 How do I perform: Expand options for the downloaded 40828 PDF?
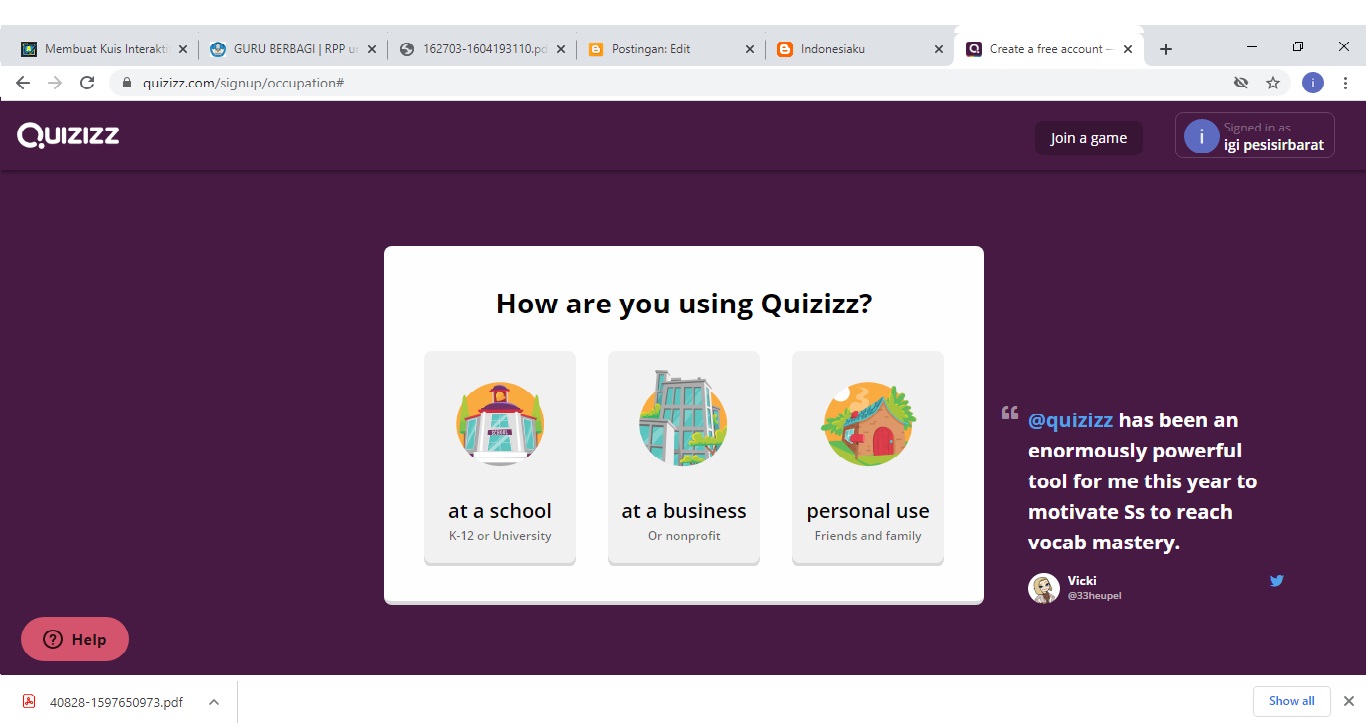[x=213, y=701]
